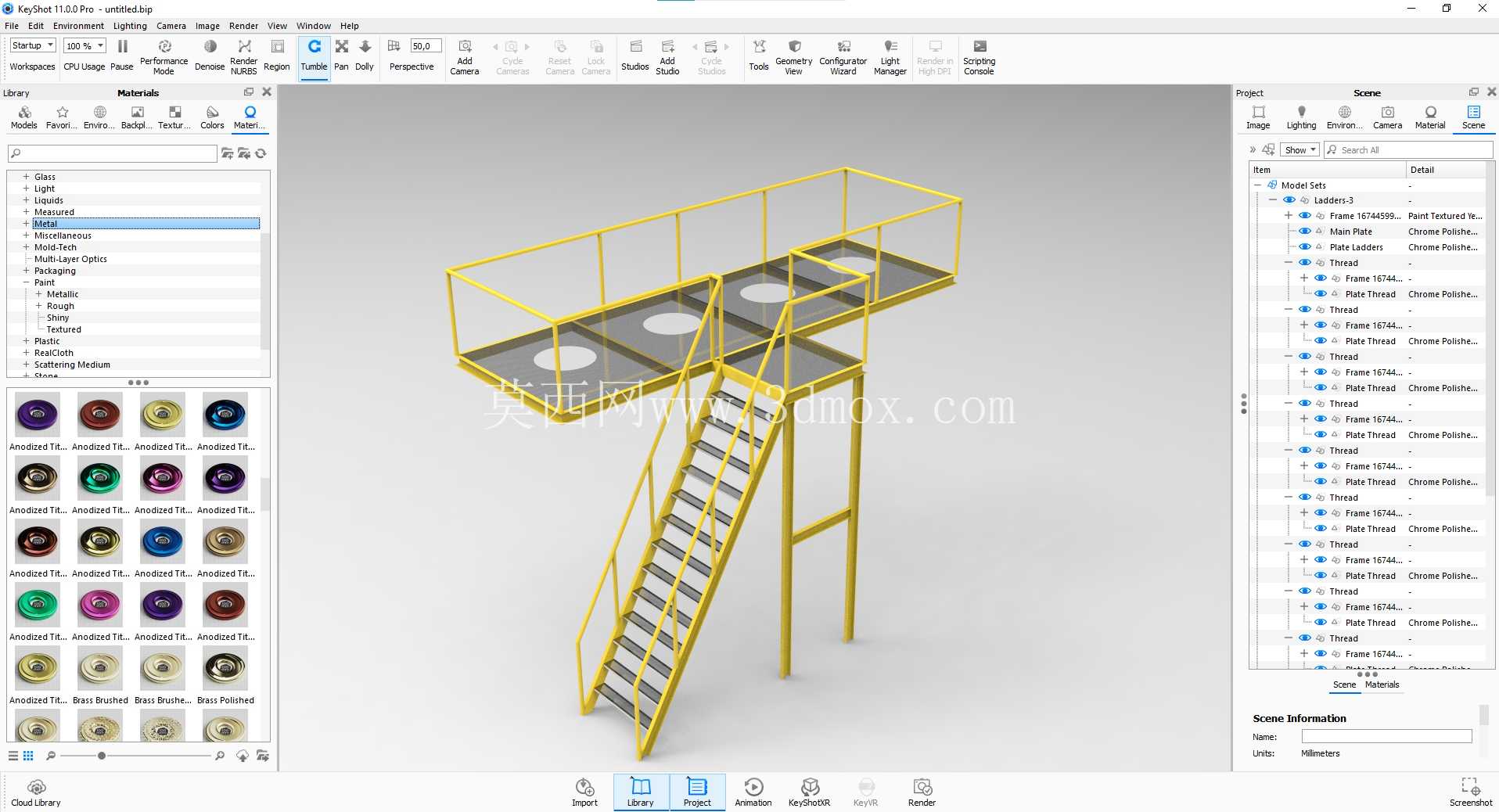Open the Startup workspace dropdown

click(33, 46)
